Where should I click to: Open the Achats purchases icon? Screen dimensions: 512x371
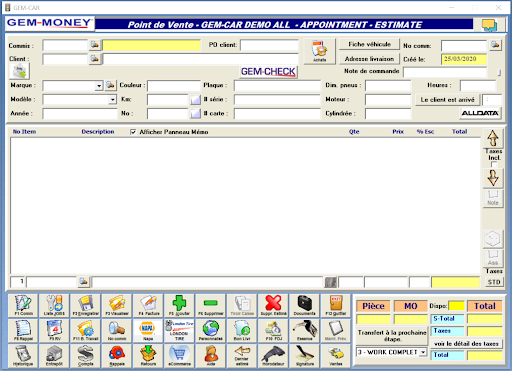[319, 51]
